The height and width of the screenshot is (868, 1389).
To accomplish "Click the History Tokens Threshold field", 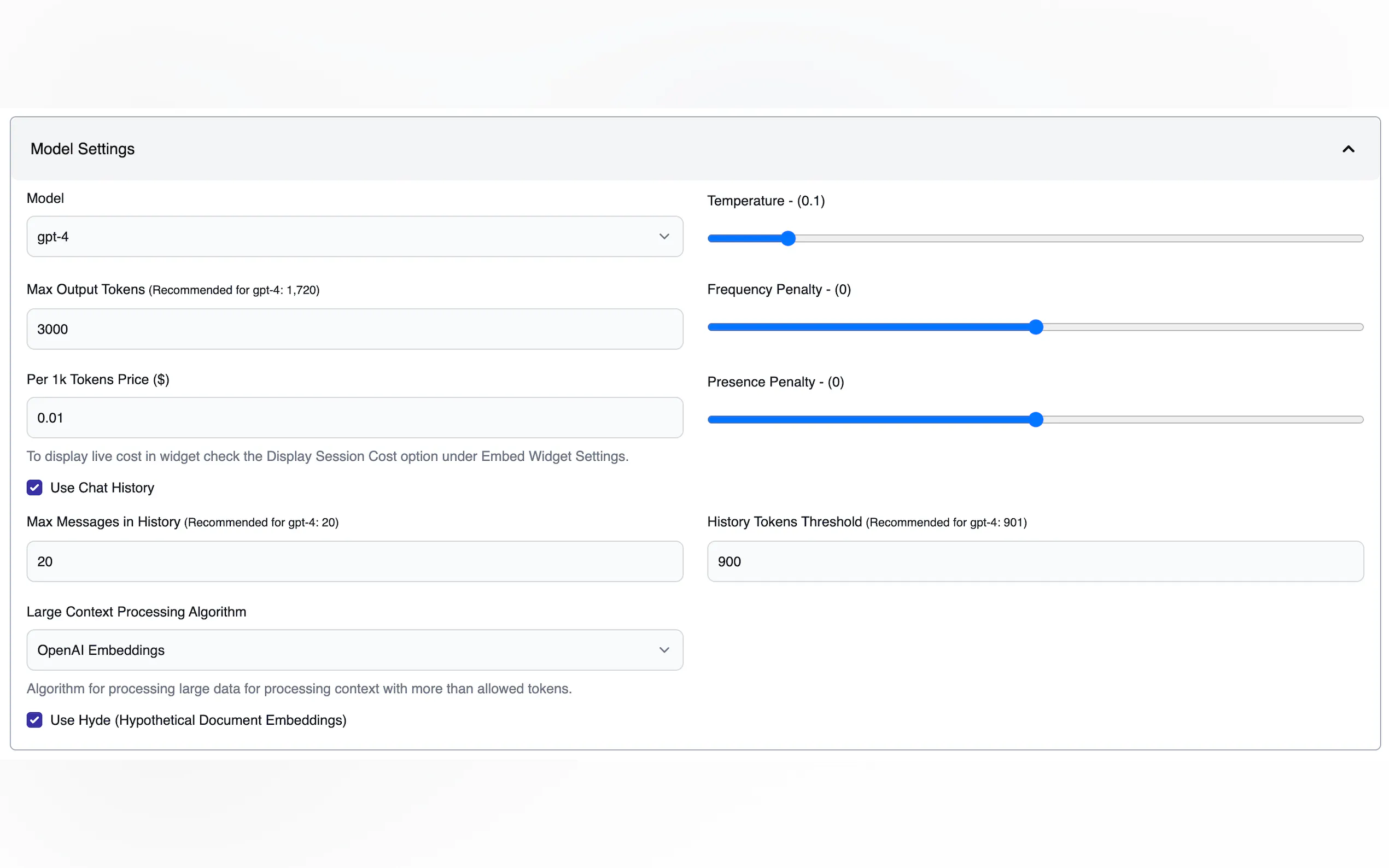I will (1035, 561).
